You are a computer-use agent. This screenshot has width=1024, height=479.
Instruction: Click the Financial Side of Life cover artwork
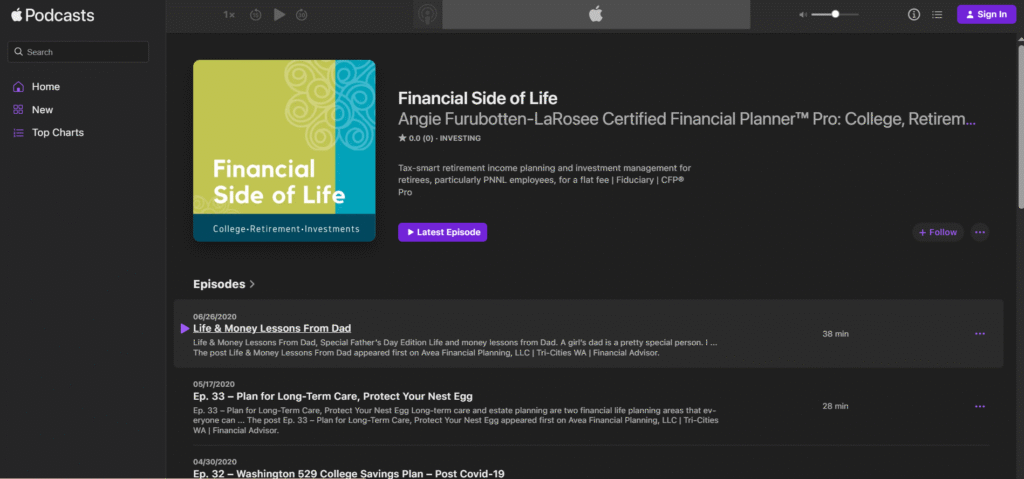click(284, 150)
